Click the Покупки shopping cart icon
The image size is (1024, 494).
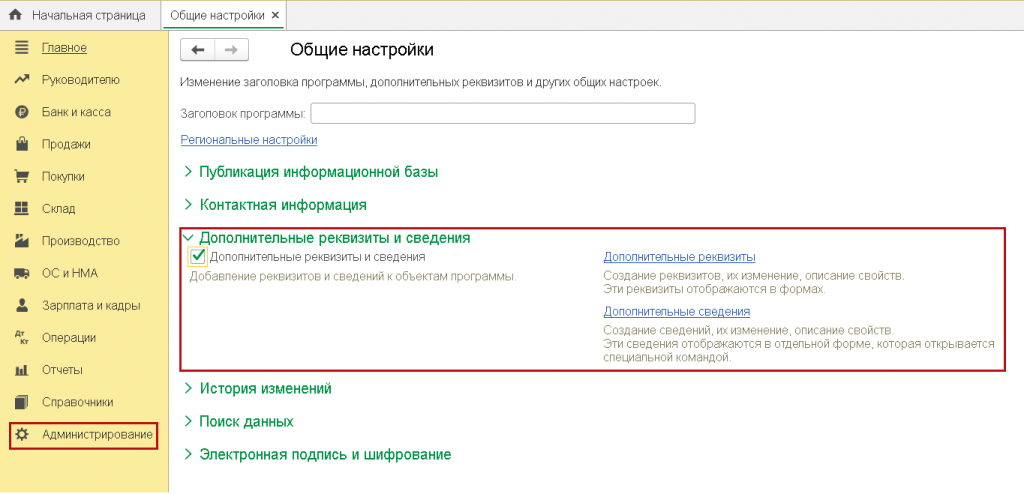pos(21,177)
